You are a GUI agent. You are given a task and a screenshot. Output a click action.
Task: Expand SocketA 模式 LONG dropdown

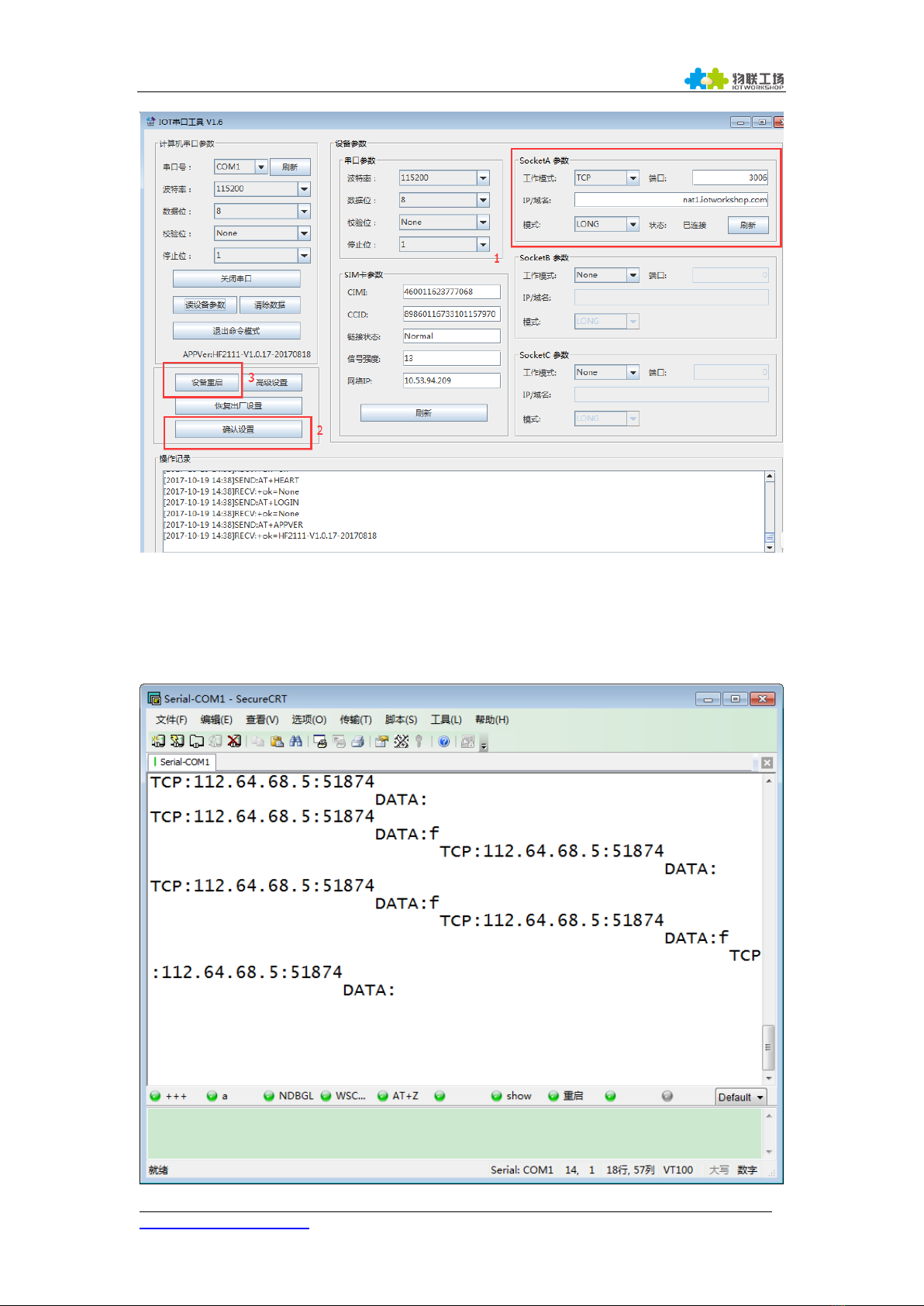tap(633, 224)
